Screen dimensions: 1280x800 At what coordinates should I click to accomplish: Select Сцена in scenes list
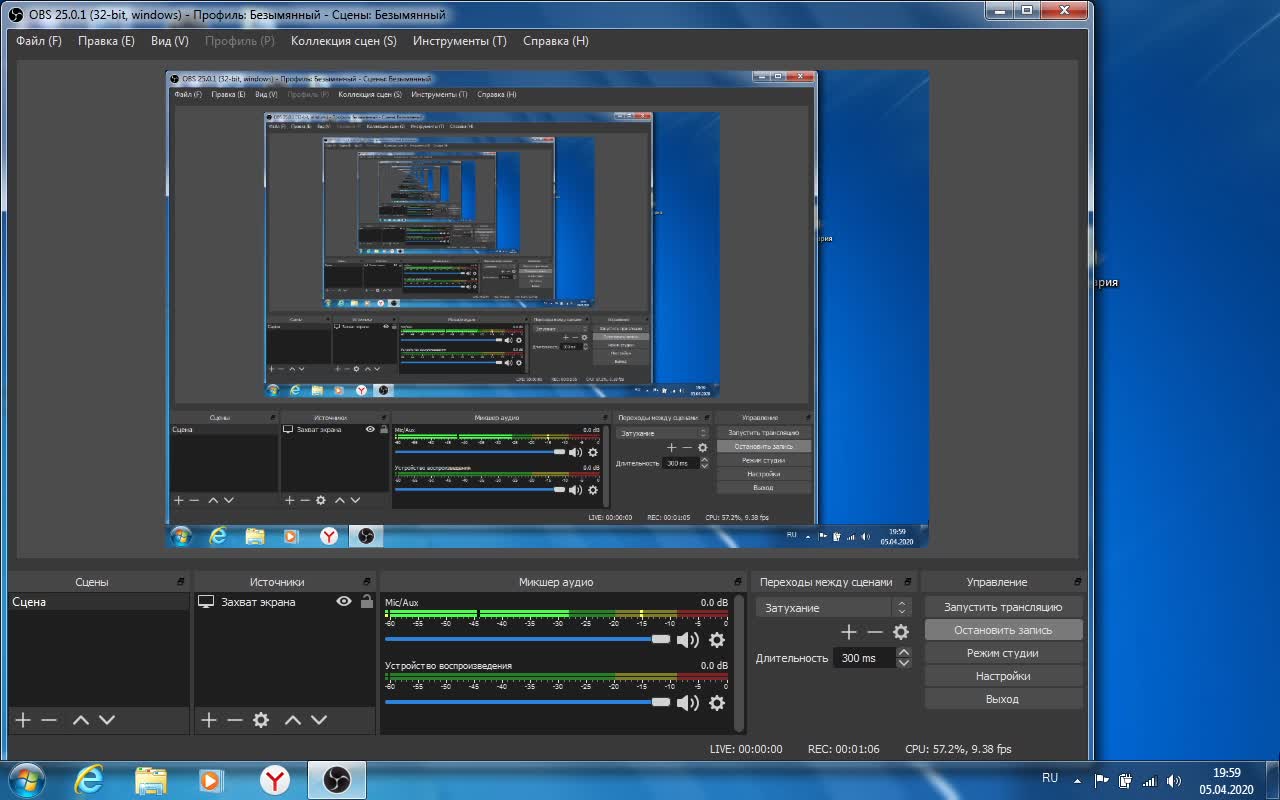tap(99, 602)
